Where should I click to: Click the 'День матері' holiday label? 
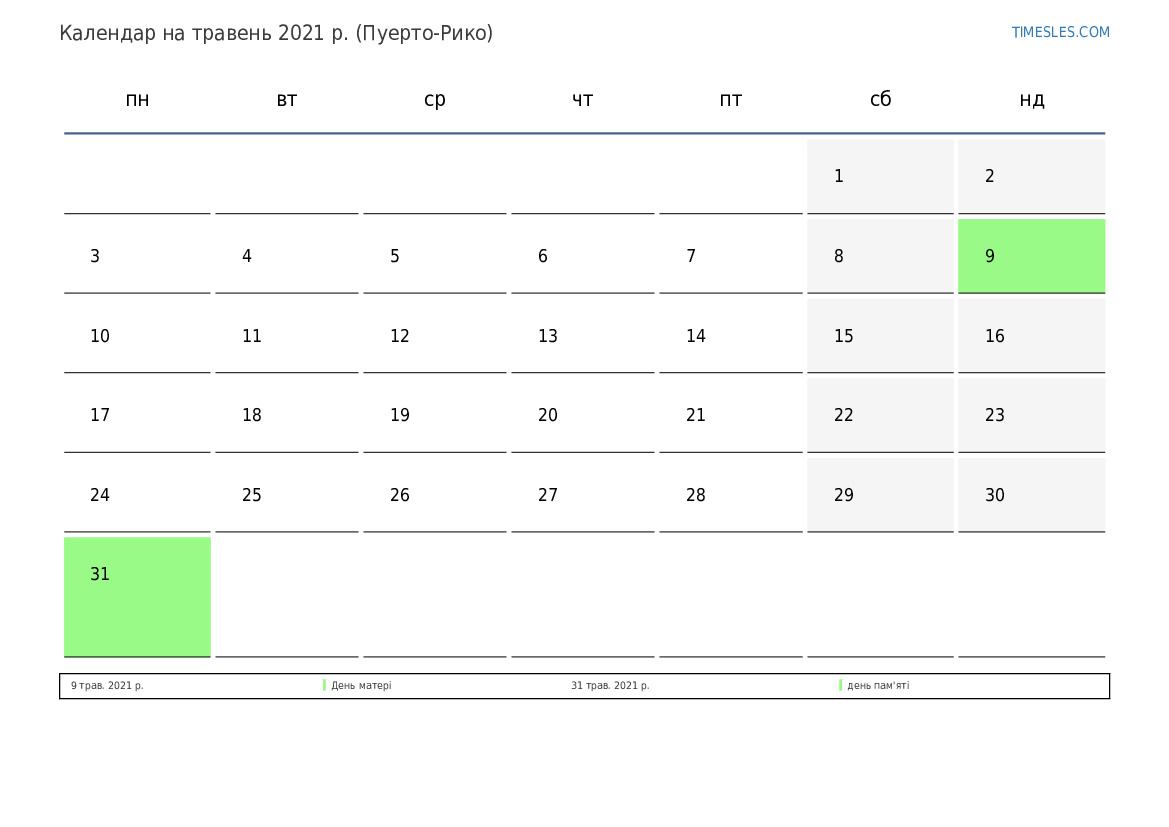[361, 685]
